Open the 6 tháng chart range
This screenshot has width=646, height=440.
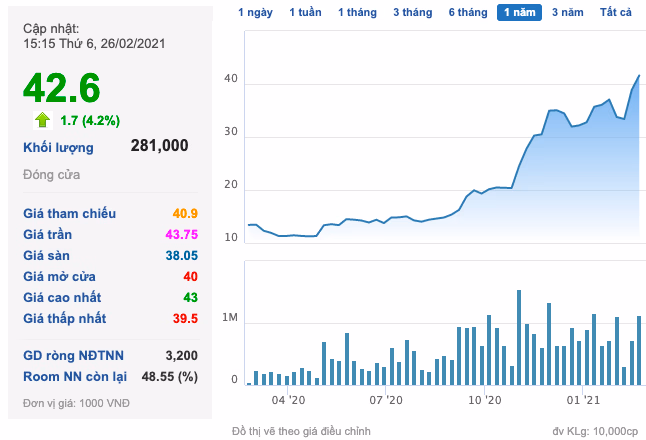pos(467,12)
